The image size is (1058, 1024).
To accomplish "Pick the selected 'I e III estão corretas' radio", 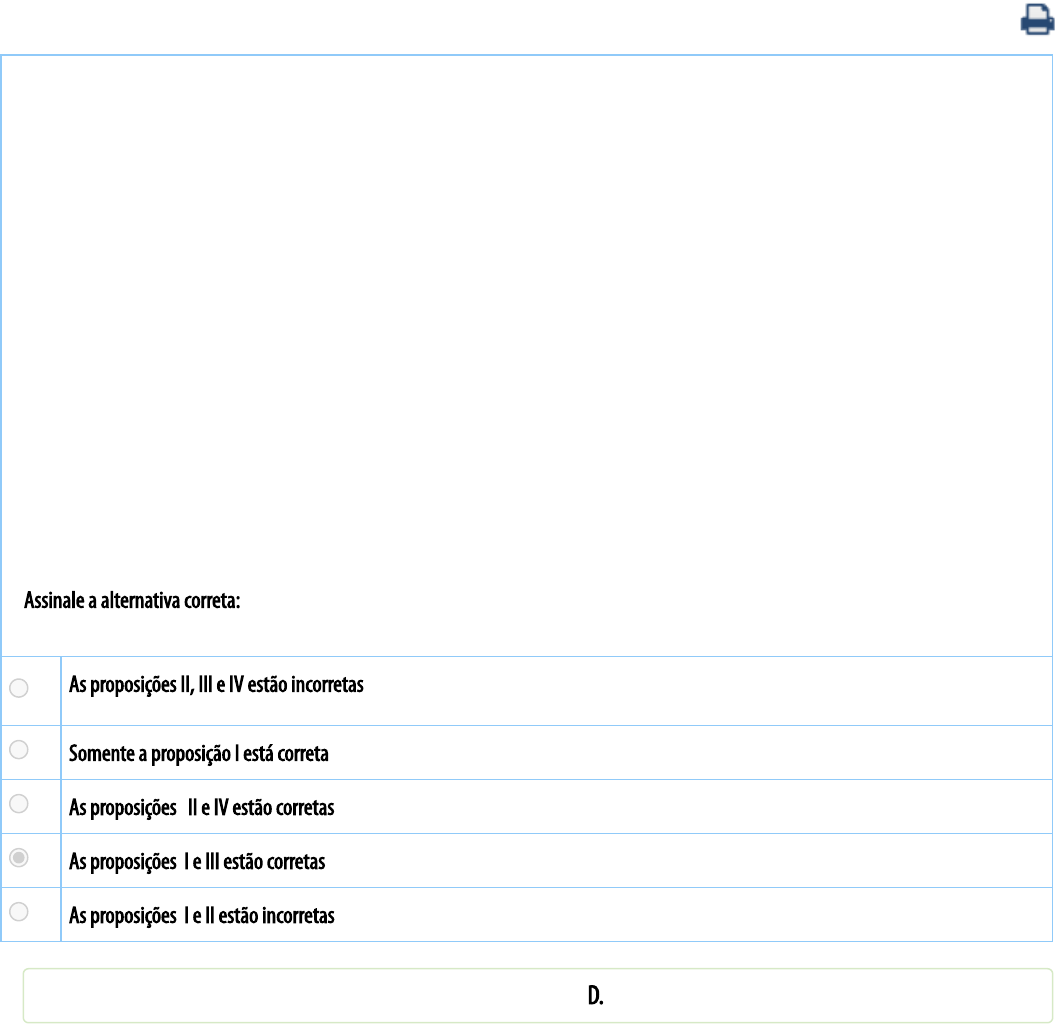I will [x=18, y=857].
